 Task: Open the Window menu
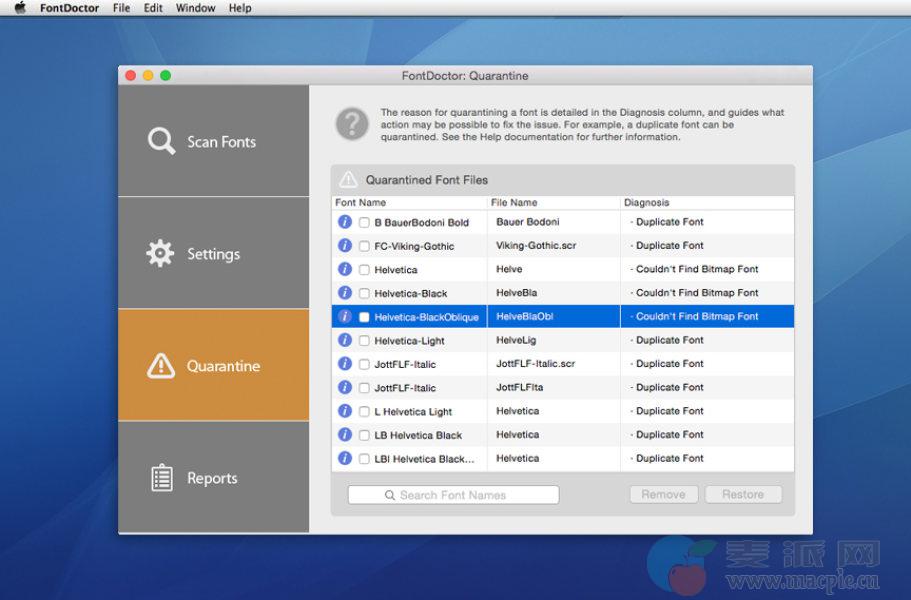[x=195, y=8]
